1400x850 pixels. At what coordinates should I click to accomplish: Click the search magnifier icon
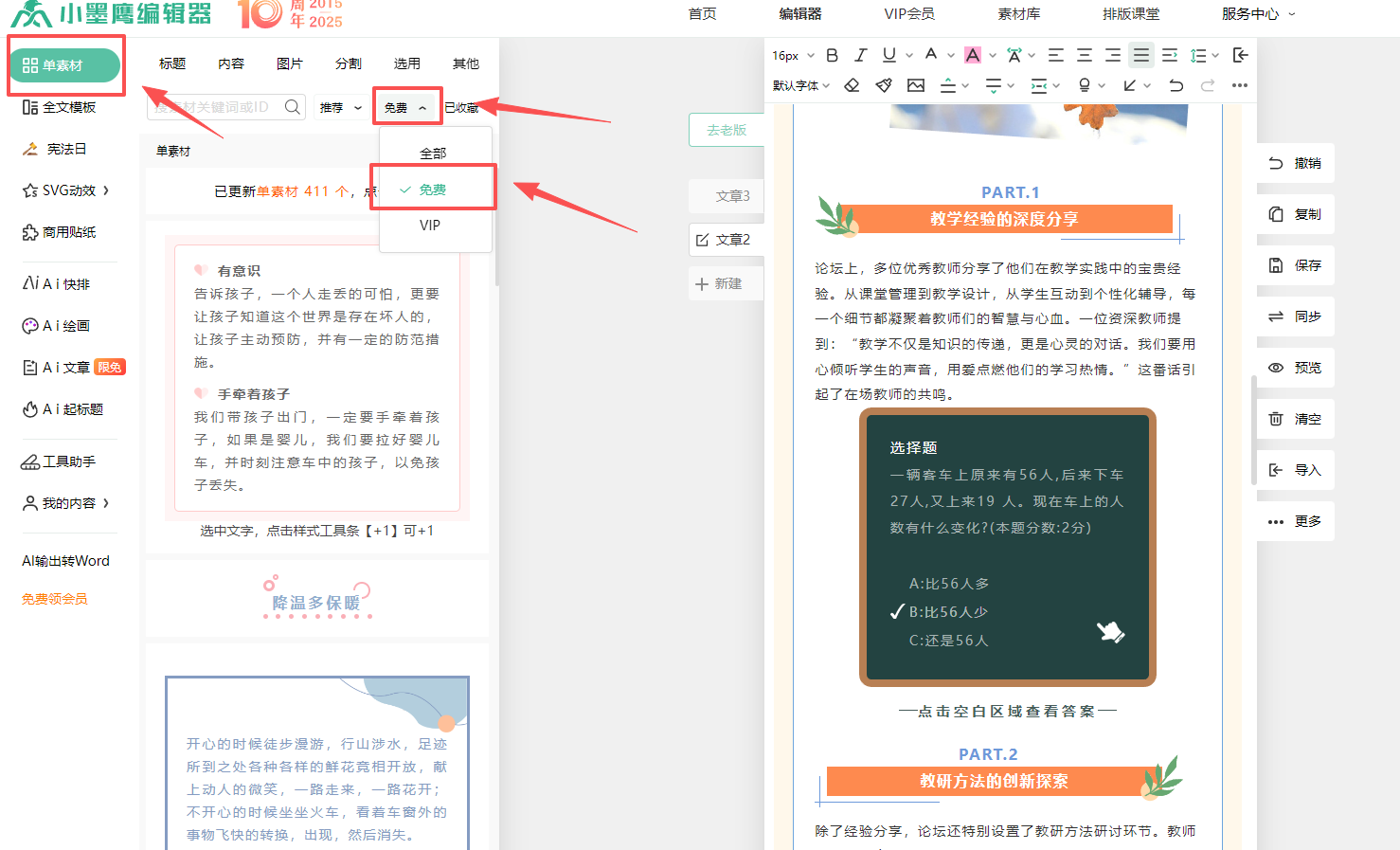coord(293,107)
